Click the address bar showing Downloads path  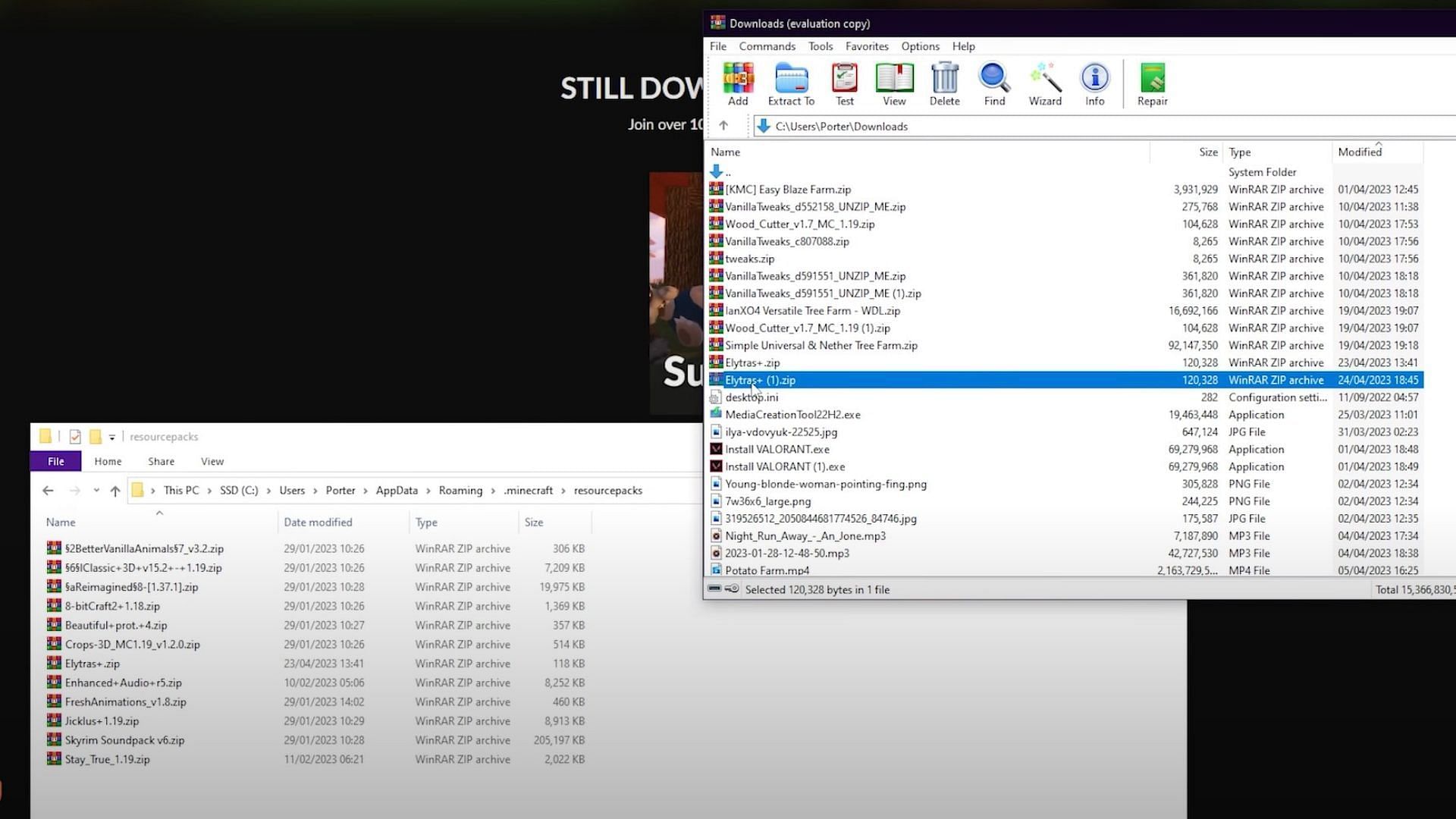(x=842, y=125)
